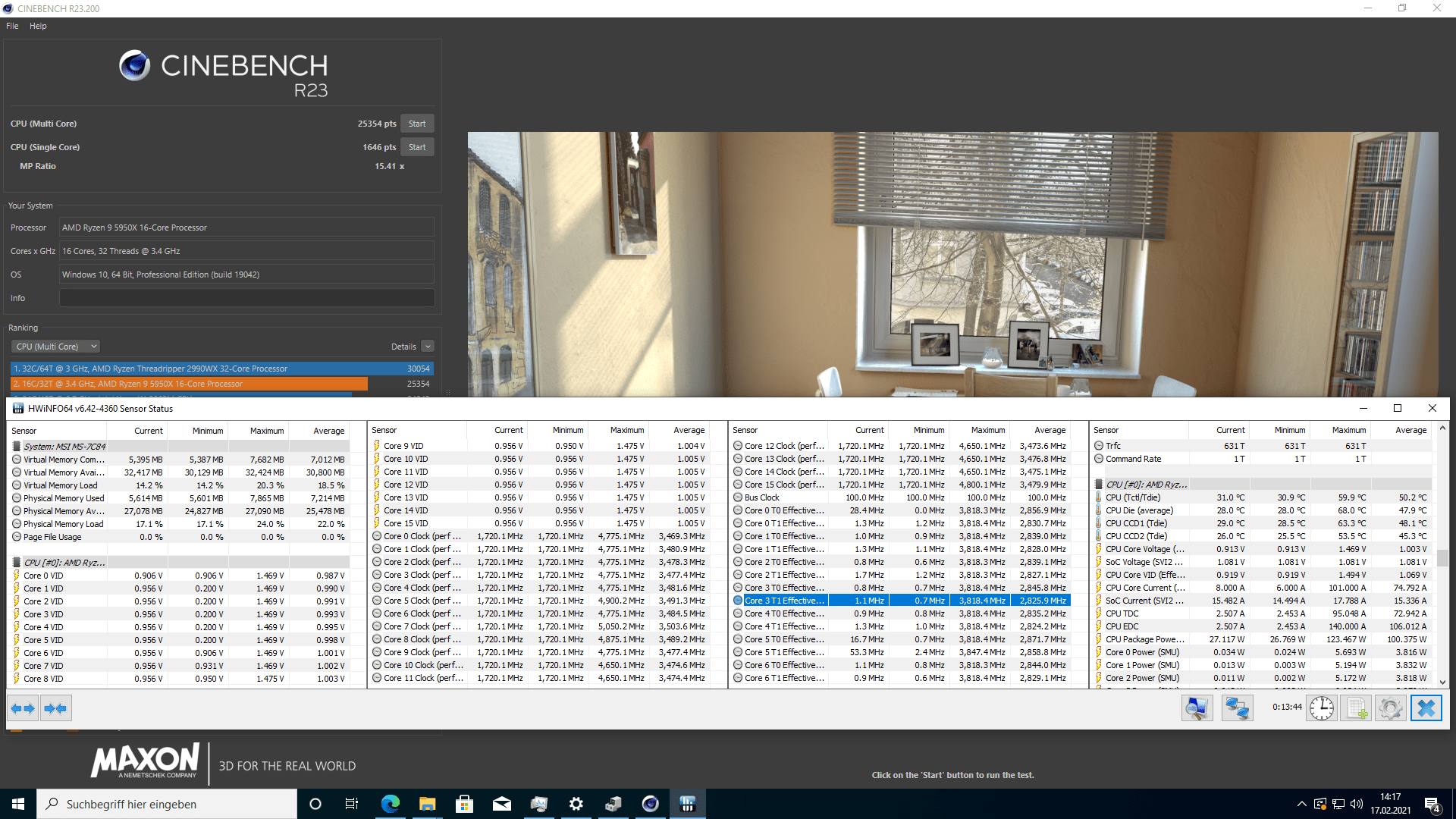Open the CPU (Multi Core) ranking dropdown
The width and height of the screenshot is (1456, 819).
pos(55,347)
